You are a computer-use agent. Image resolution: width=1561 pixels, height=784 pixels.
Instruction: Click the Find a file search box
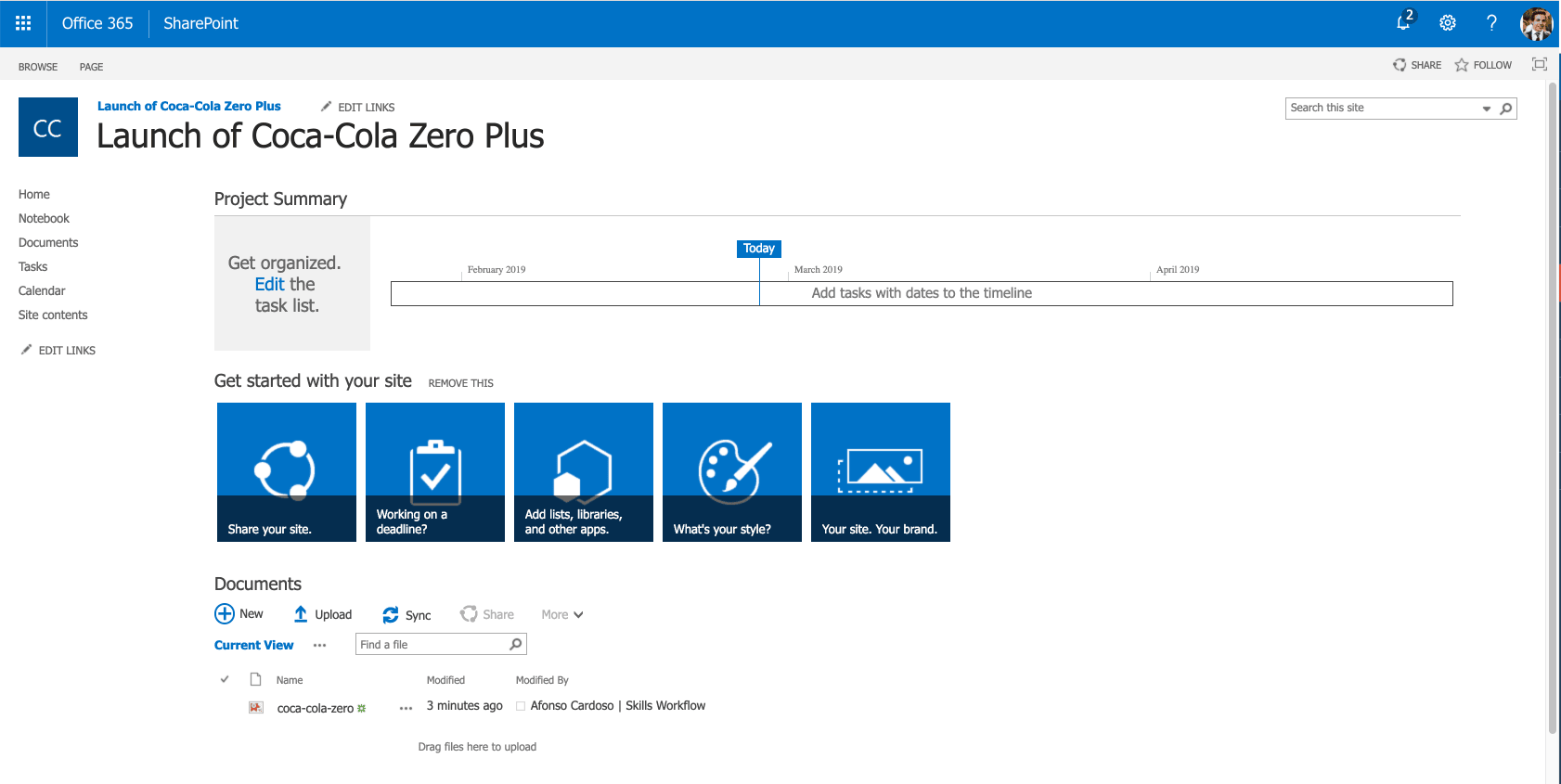[432, 645]
